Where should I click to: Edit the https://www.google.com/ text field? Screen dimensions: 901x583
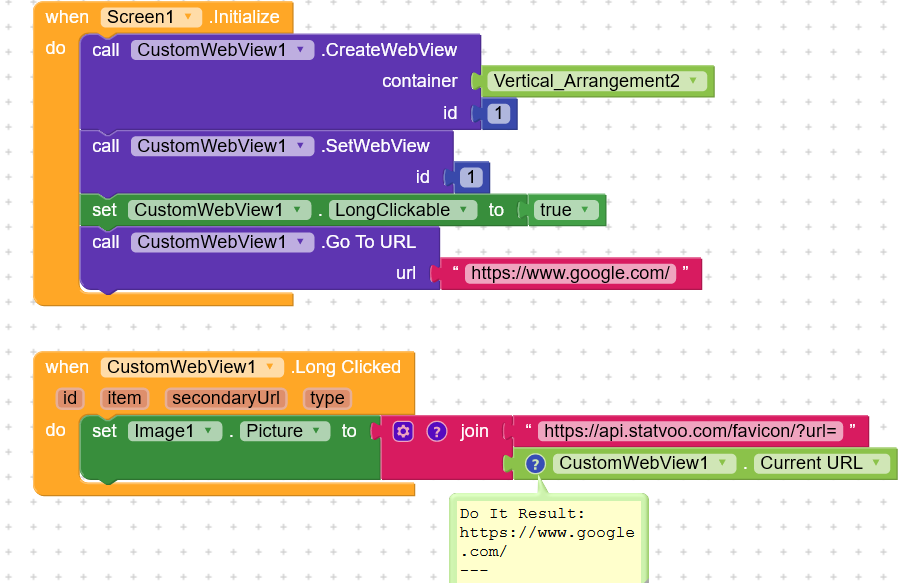point(571,273)
